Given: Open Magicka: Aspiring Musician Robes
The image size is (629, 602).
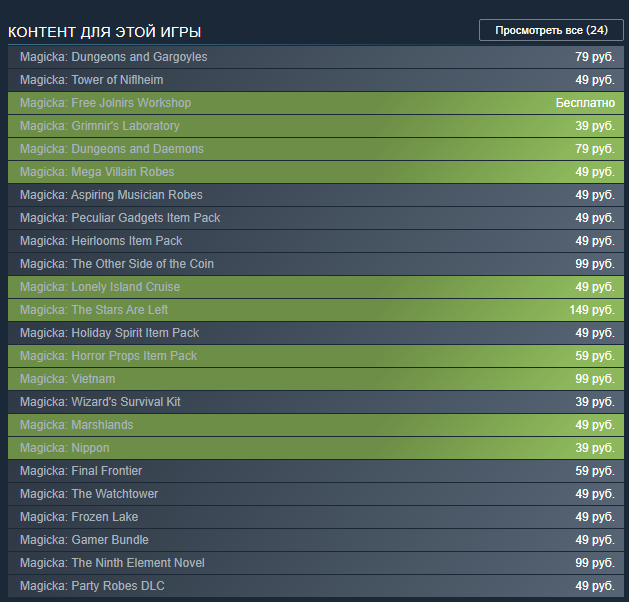Looking at the screenshot, I should point(316,195).
